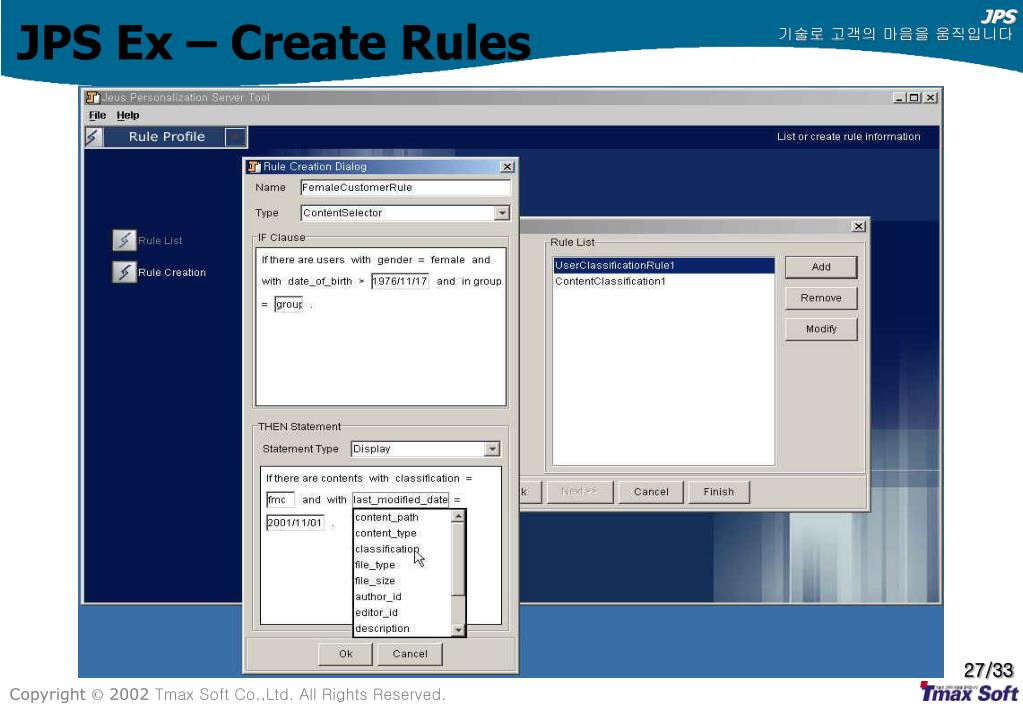The image size is (1023, 708).
Task: Click date_of_birth attribute in IF Clause
Action: coord(320,281)
